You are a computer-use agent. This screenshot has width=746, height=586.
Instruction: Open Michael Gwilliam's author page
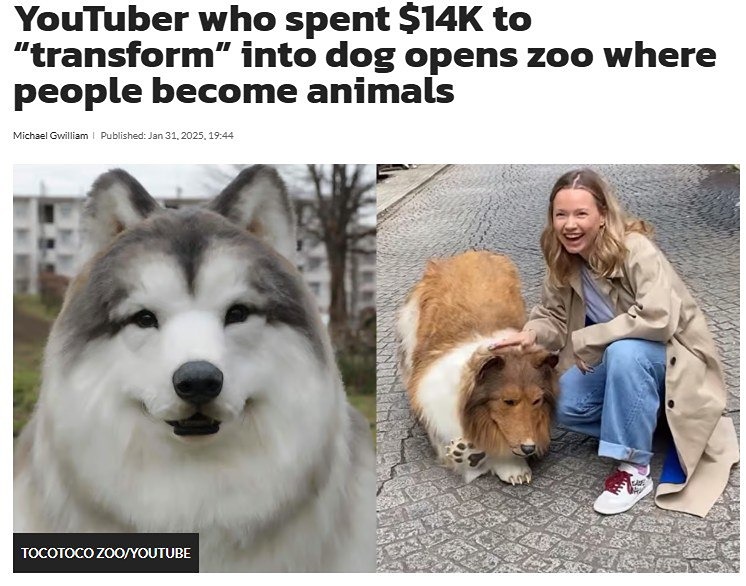[50, 136]
